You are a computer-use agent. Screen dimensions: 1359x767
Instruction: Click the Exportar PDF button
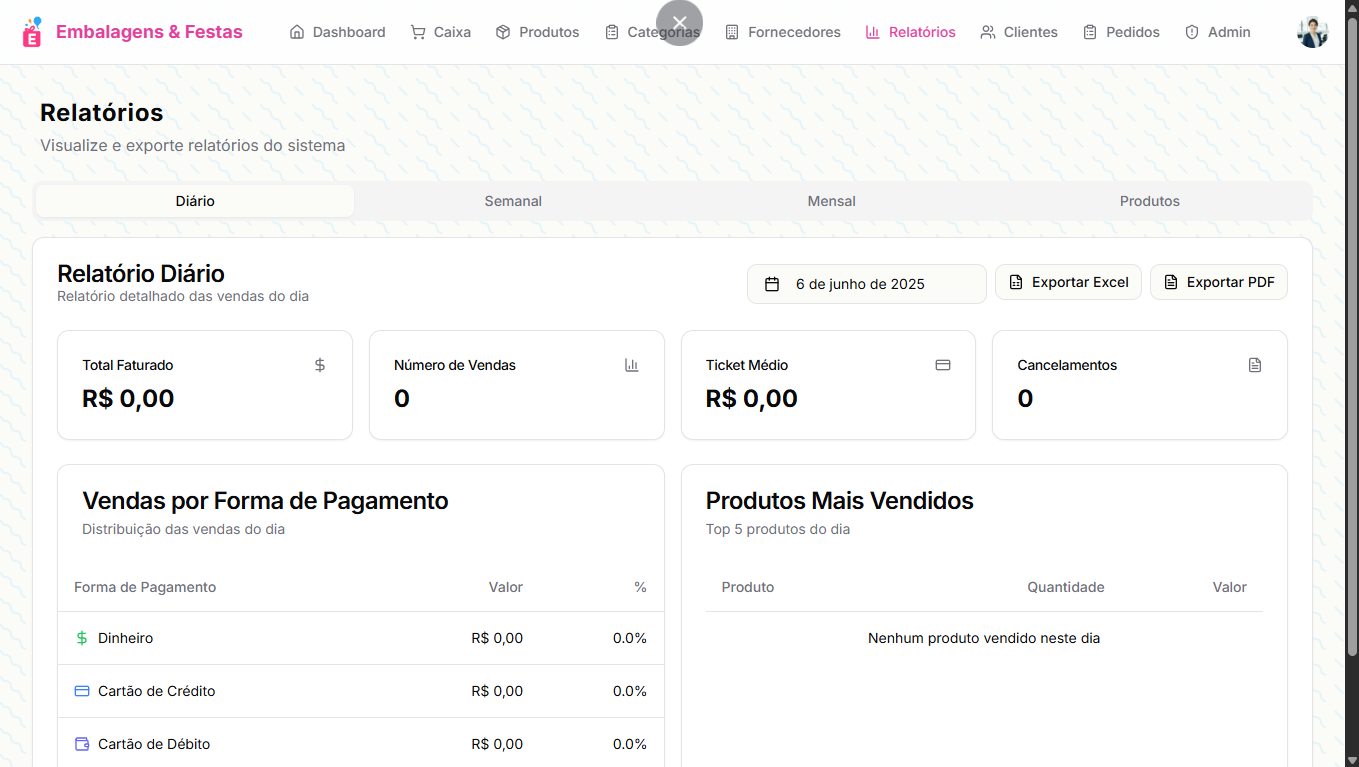coord(1218,282)
